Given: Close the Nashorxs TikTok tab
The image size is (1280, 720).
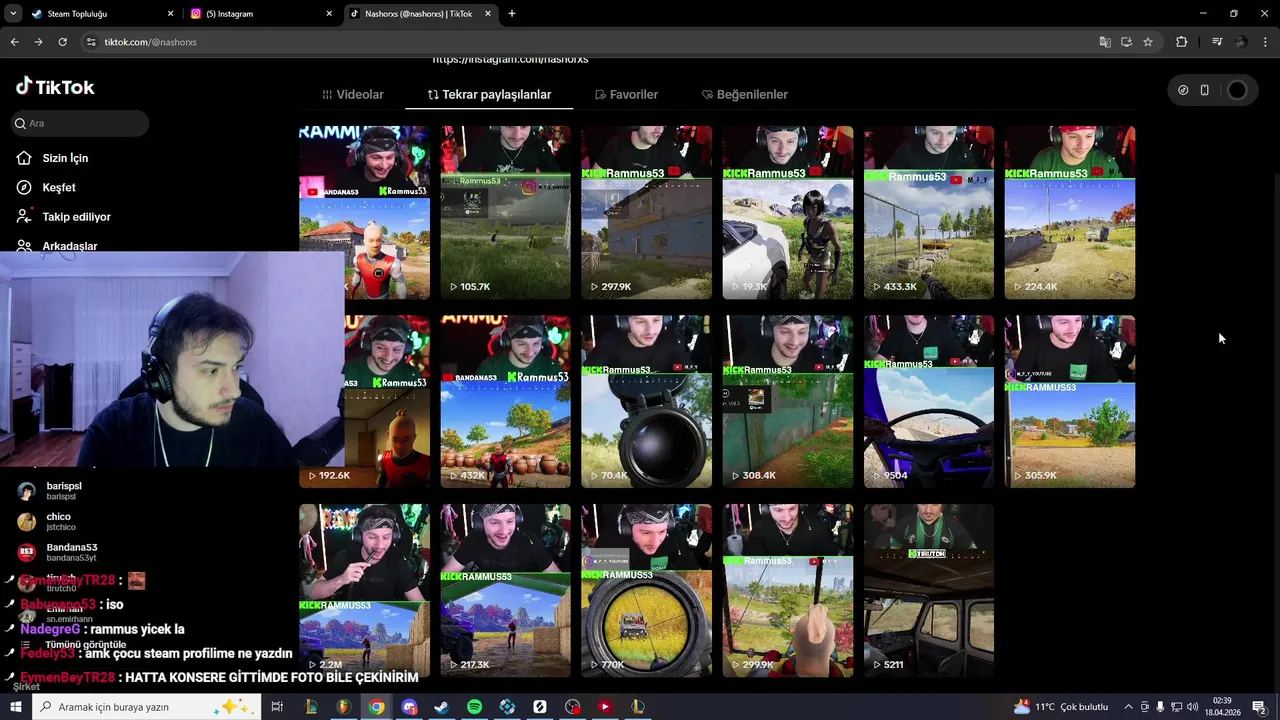Looking at the screenshot, I should 488,14.
